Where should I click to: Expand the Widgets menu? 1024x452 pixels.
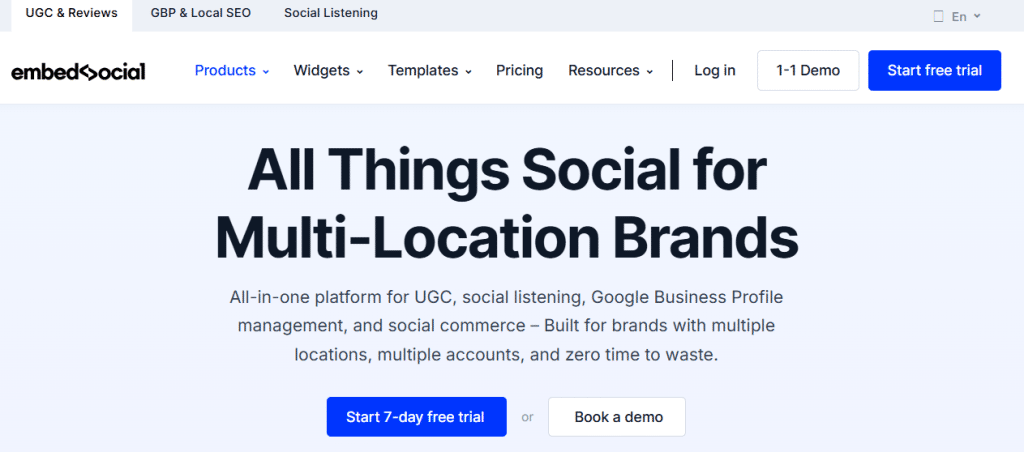click(x=328, y=71)
